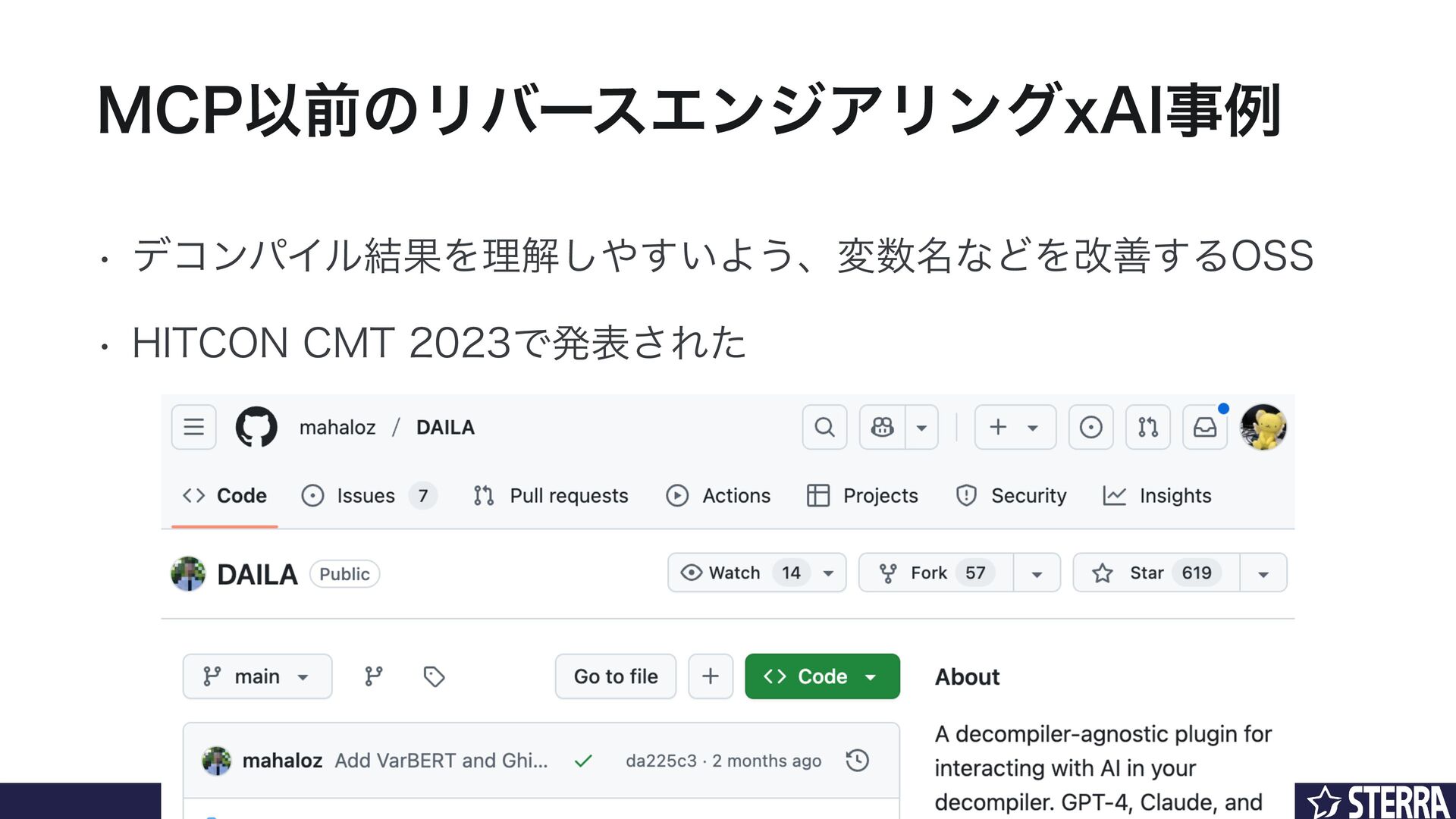Click the GitHub Octocat logo
The height and width of the screenshot is (819, 1456).
click(x=256, y=427)
